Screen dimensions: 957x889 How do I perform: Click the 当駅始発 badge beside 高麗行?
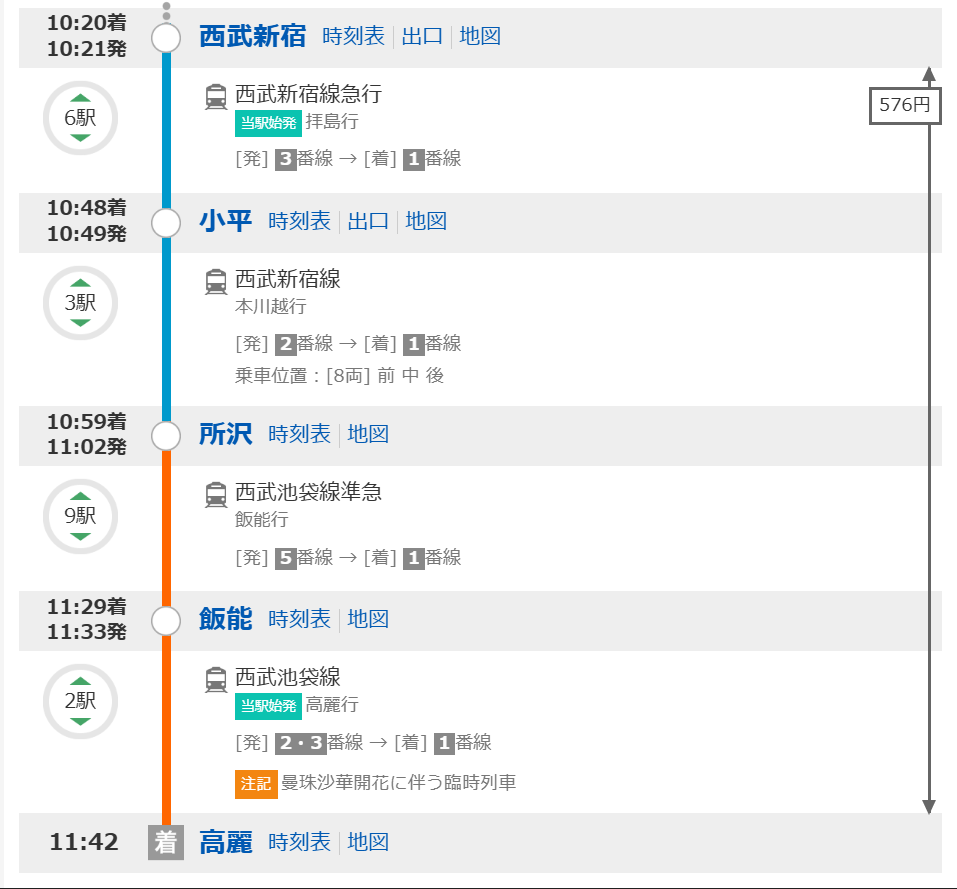[x=268, y=707]
